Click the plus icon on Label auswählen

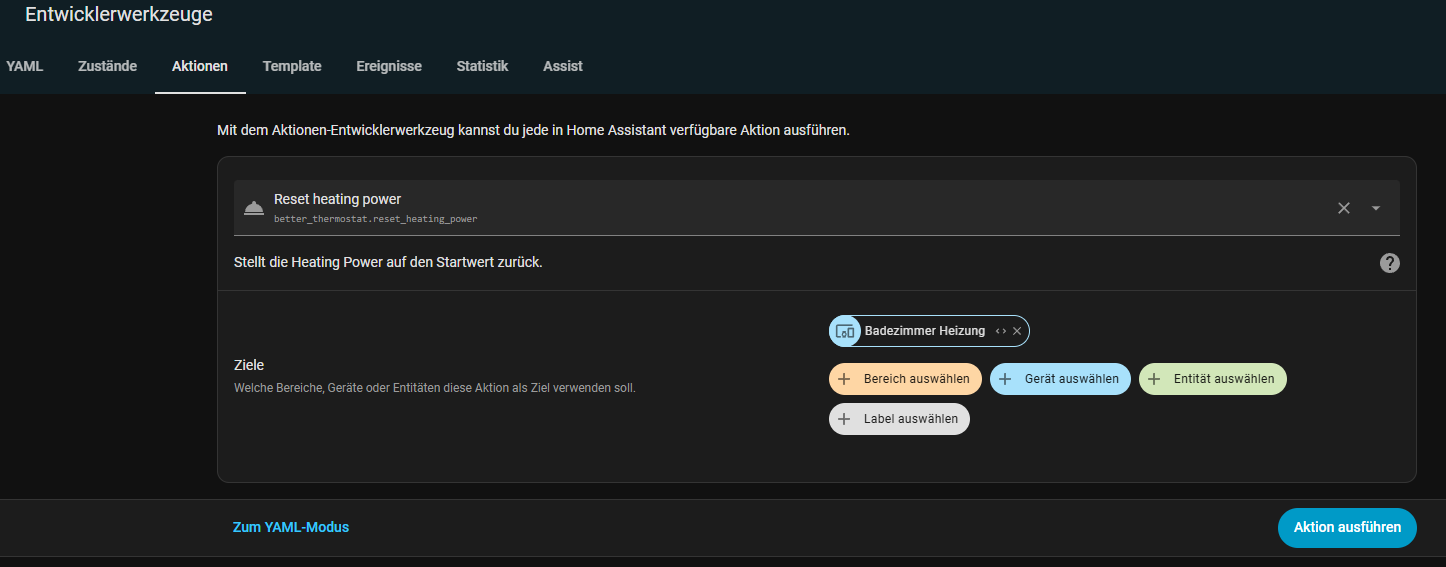[x=844, y=419]
